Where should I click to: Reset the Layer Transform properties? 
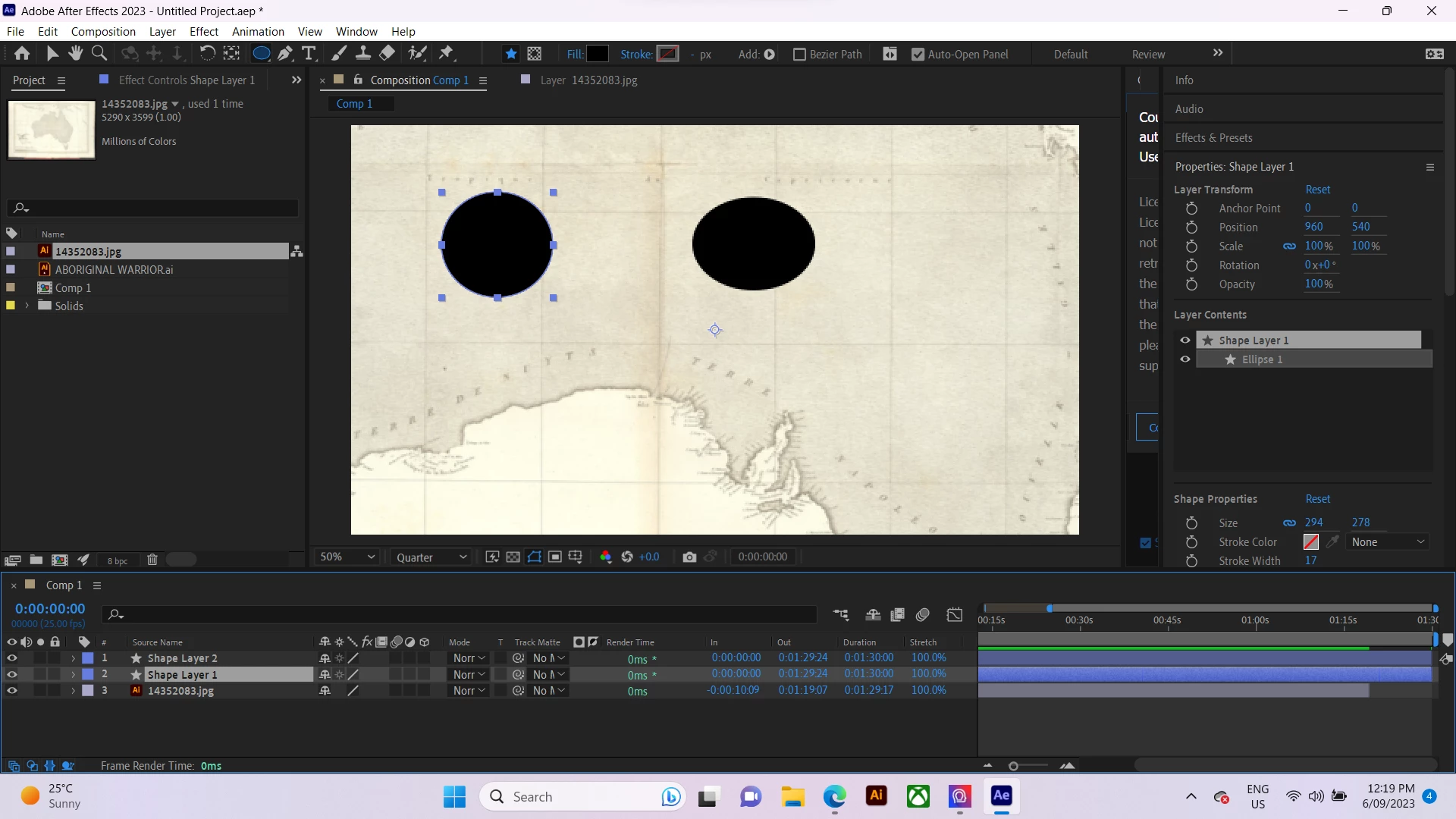click(1317, 190)
